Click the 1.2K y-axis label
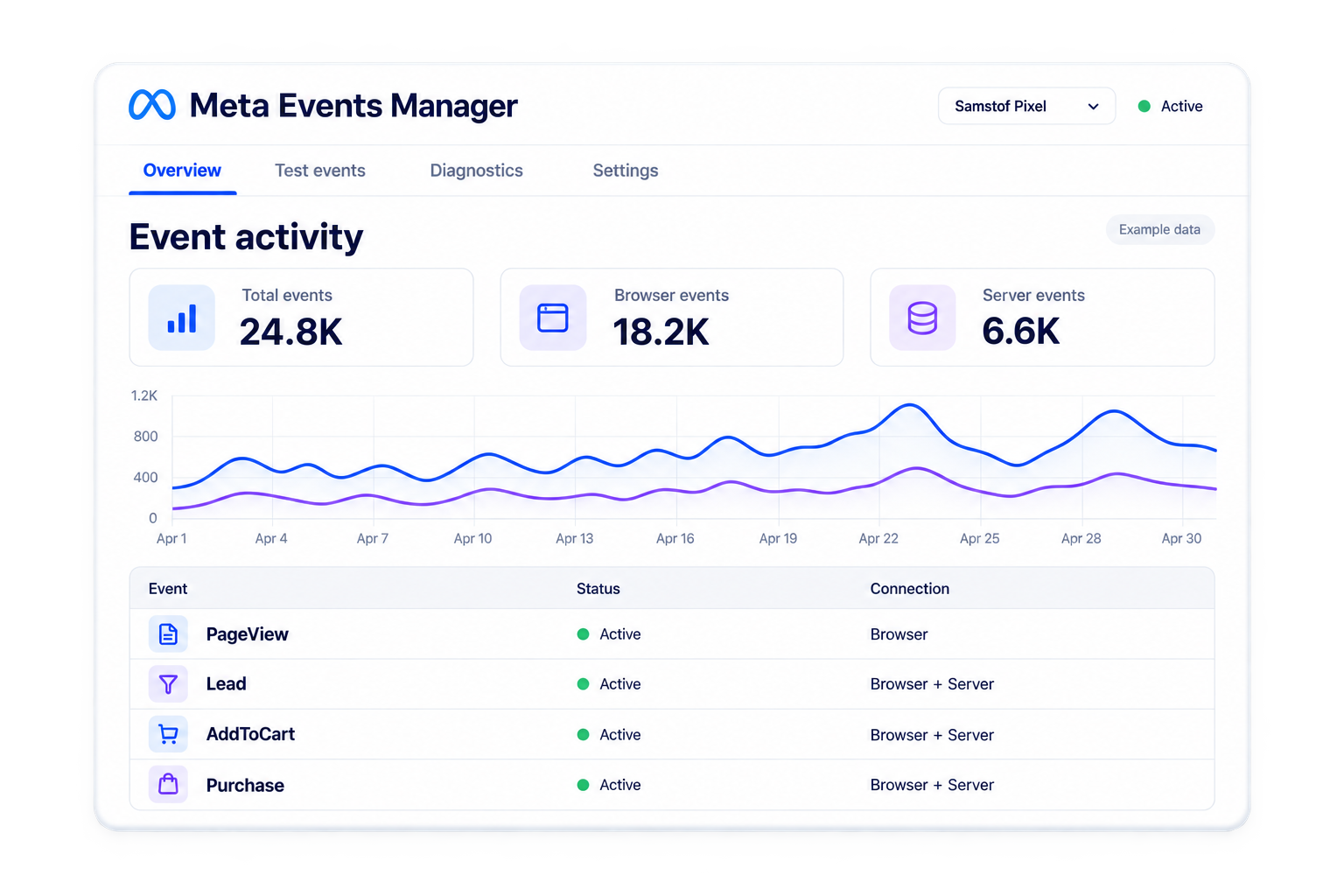Viewport: 1344px width, 896px height. pos(144,395)
